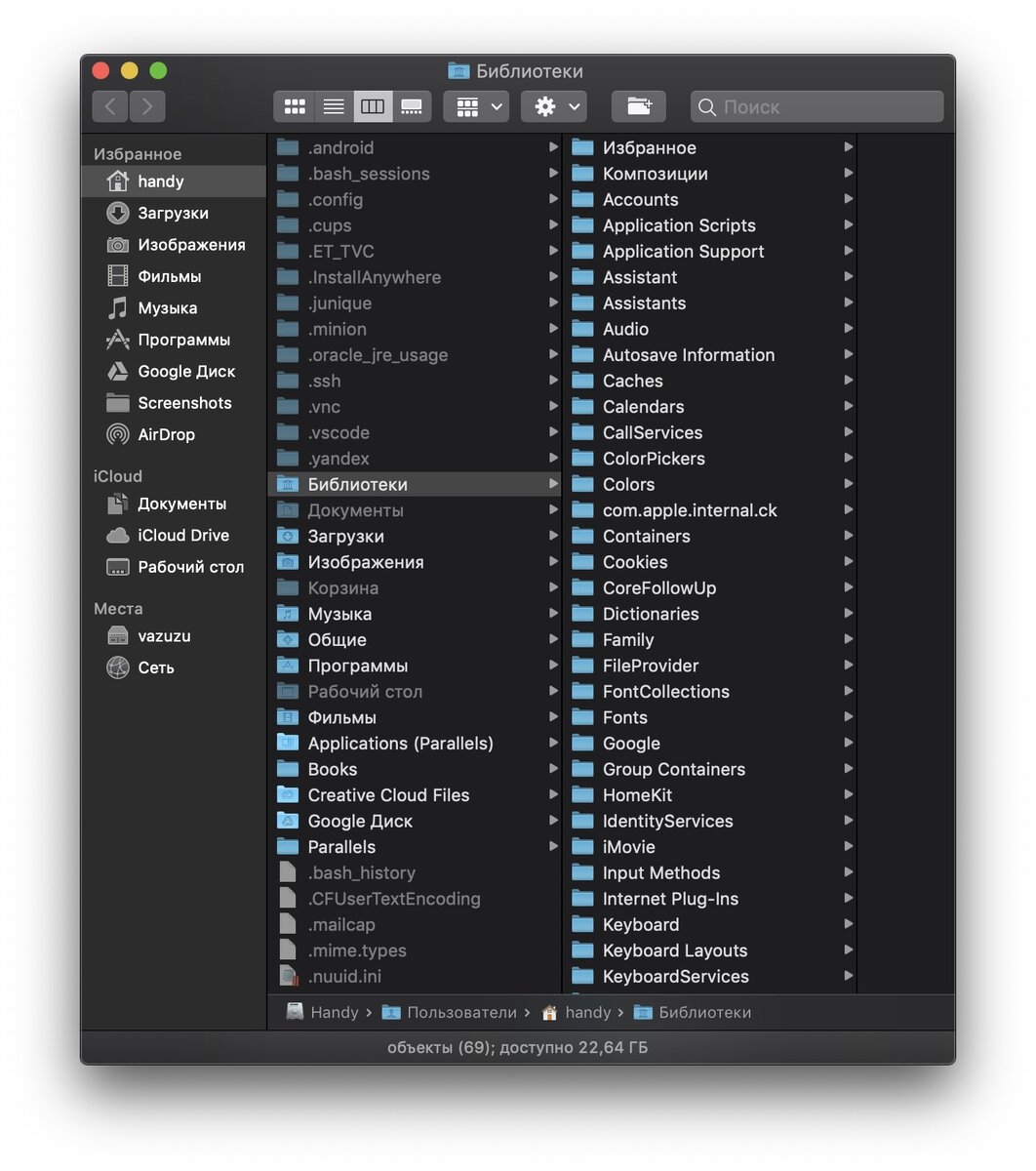Open handy home folder in sidebar
This screenshot has width=1036, height=1171.
[x=174, y=182]
